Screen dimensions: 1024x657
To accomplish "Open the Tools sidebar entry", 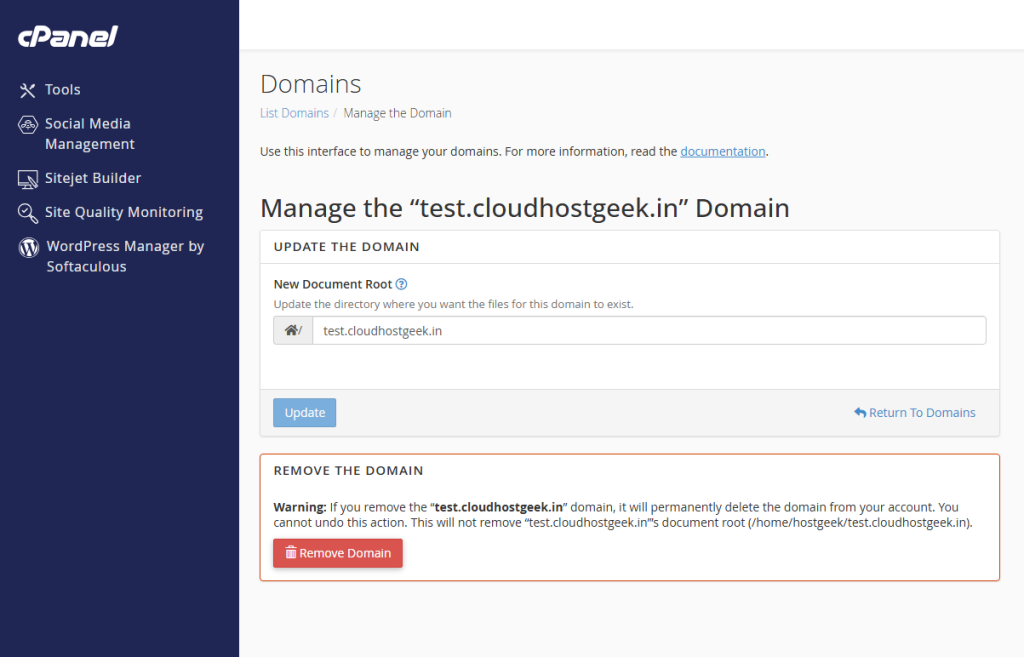I will point(62,89).
